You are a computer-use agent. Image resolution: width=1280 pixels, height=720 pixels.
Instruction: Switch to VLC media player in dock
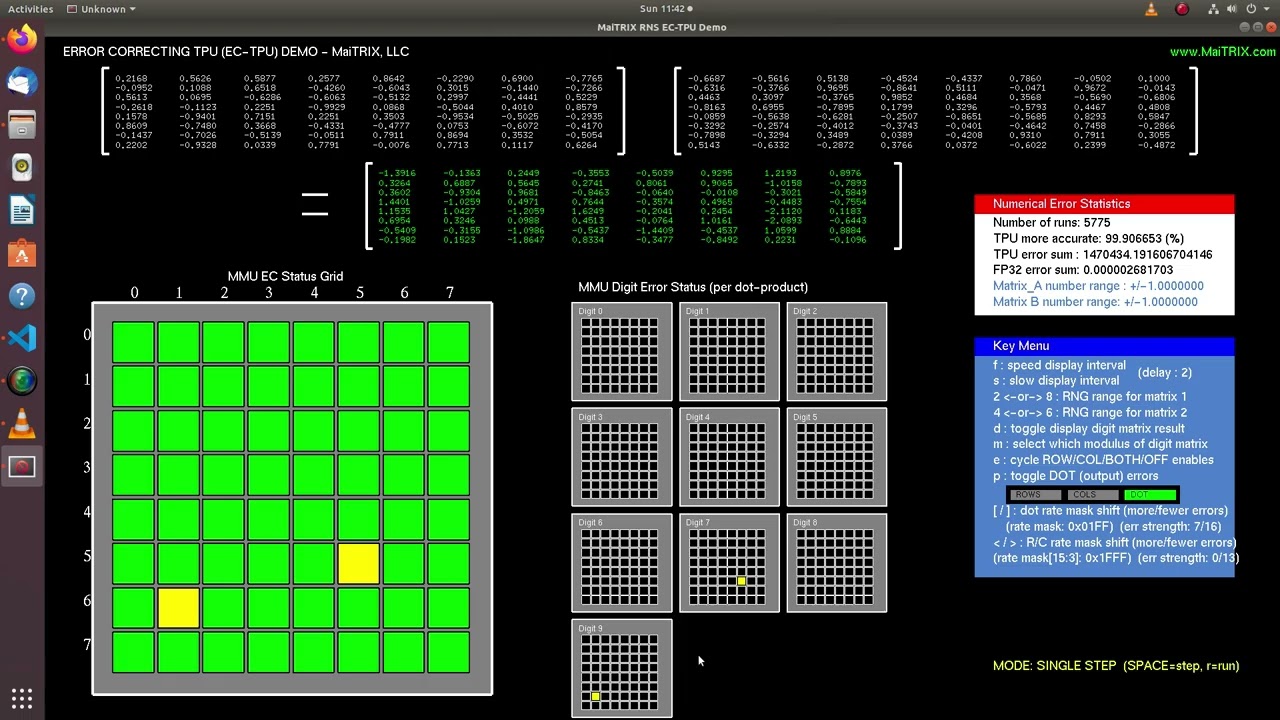[x=22, y=424]
